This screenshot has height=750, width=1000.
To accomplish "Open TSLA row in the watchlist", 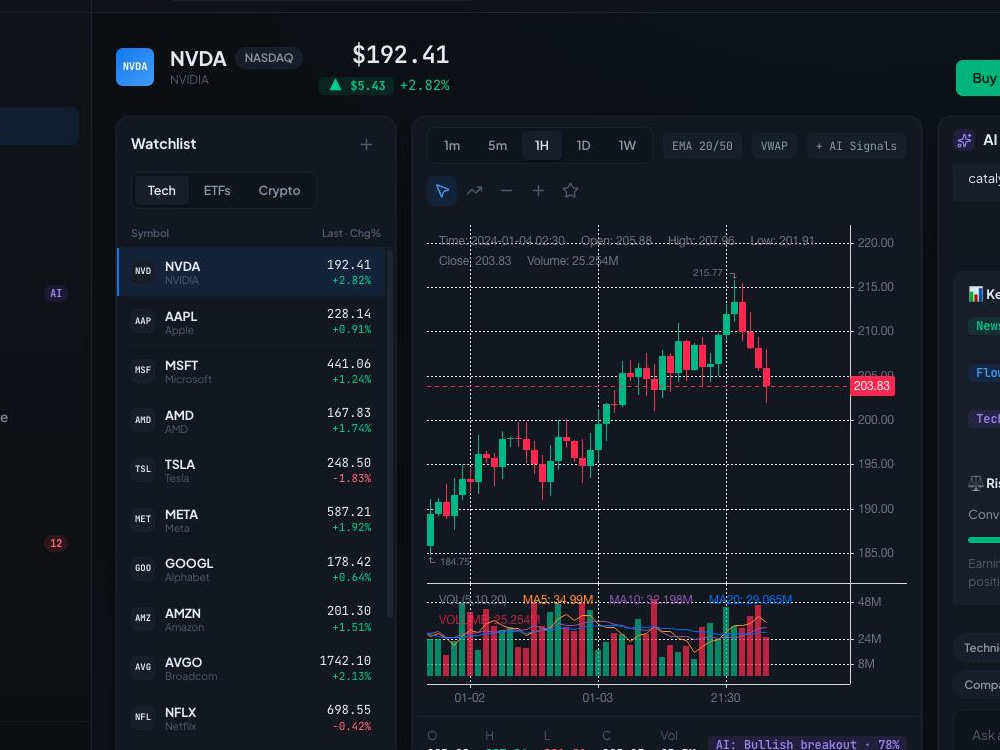I will 251,470.
